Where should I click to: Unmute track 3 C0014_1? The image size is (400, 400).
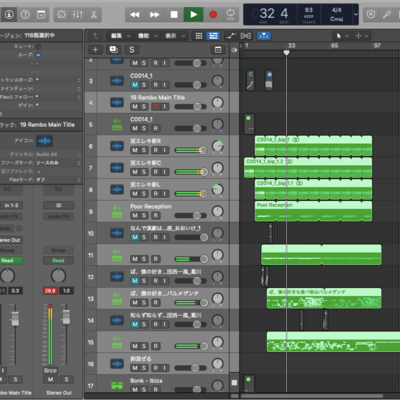[x=135, y=85]
